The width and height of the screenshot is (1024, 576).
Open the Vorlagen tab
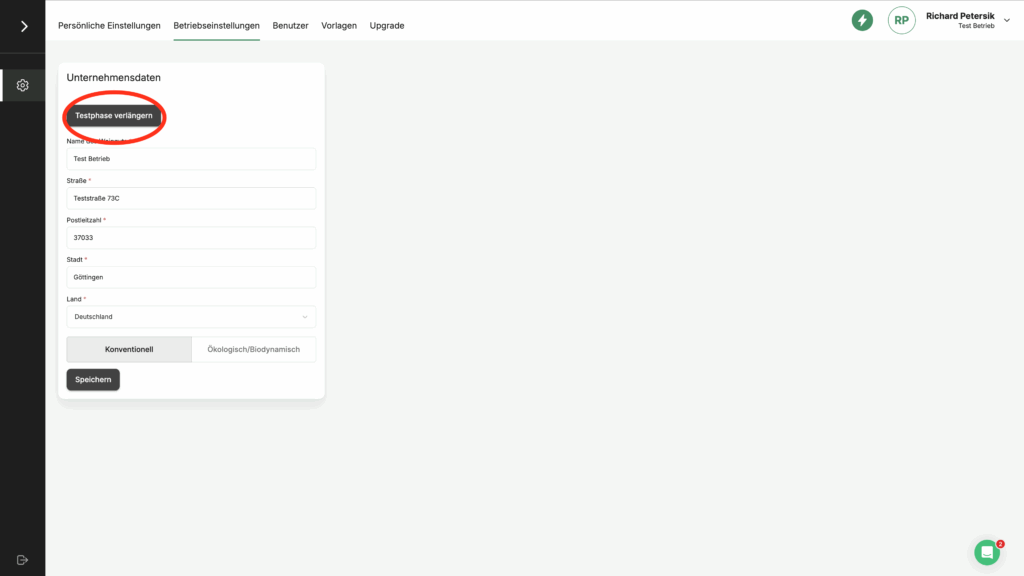point(339,26)
